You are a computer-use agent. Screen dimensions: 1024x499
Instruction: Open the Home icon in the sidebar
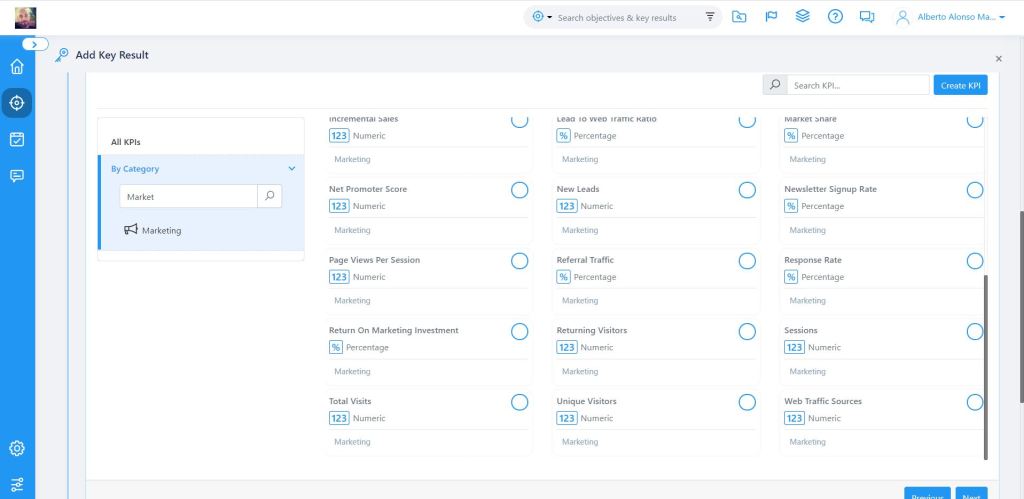point(17,67)
